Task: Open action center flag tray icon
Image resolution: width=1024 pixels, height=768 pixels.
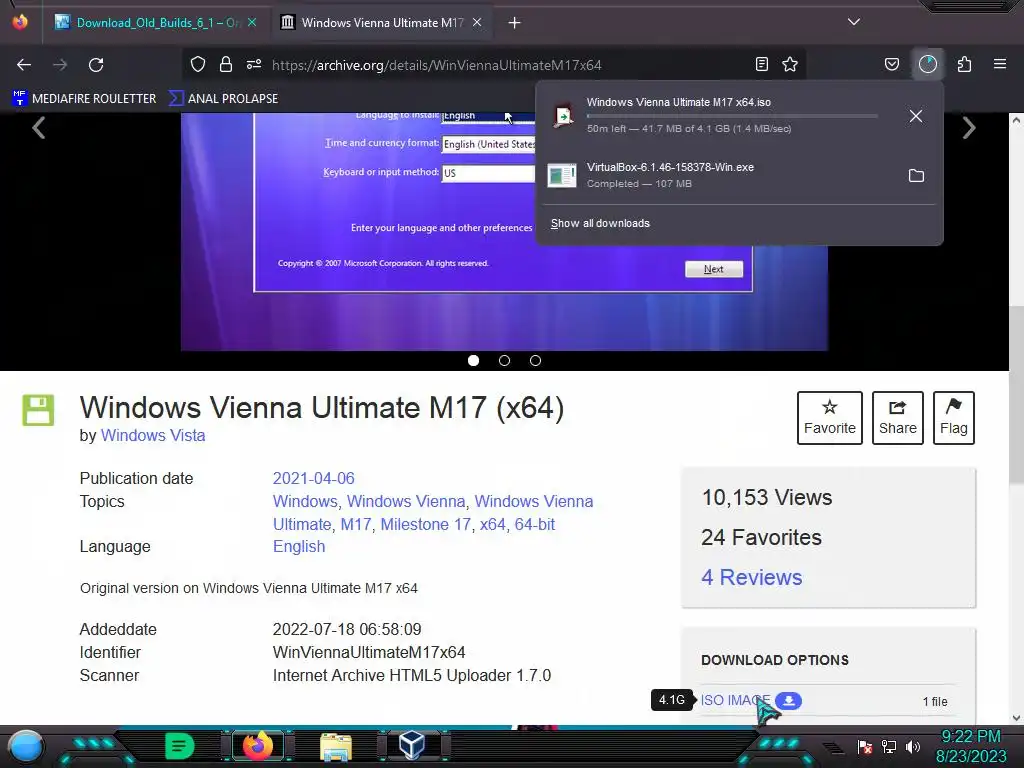Action: click(x=865, y=746)
